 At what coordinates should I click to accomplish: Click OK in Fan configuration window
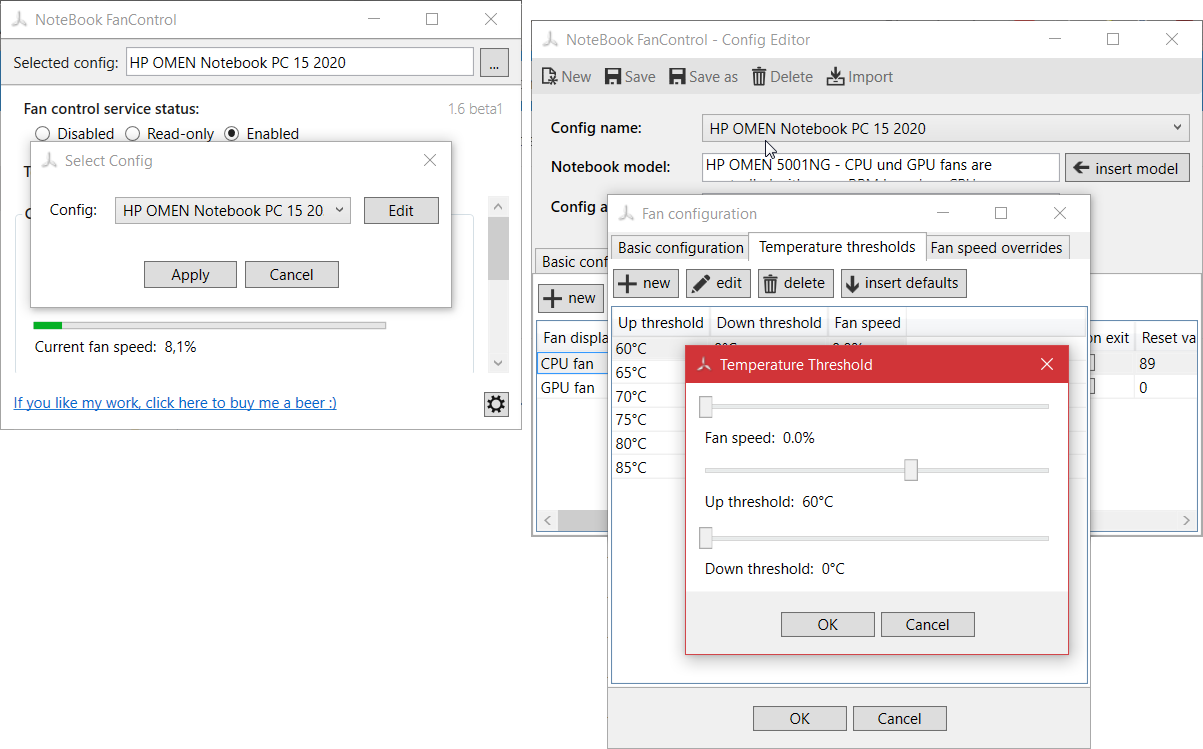point(799,718)
